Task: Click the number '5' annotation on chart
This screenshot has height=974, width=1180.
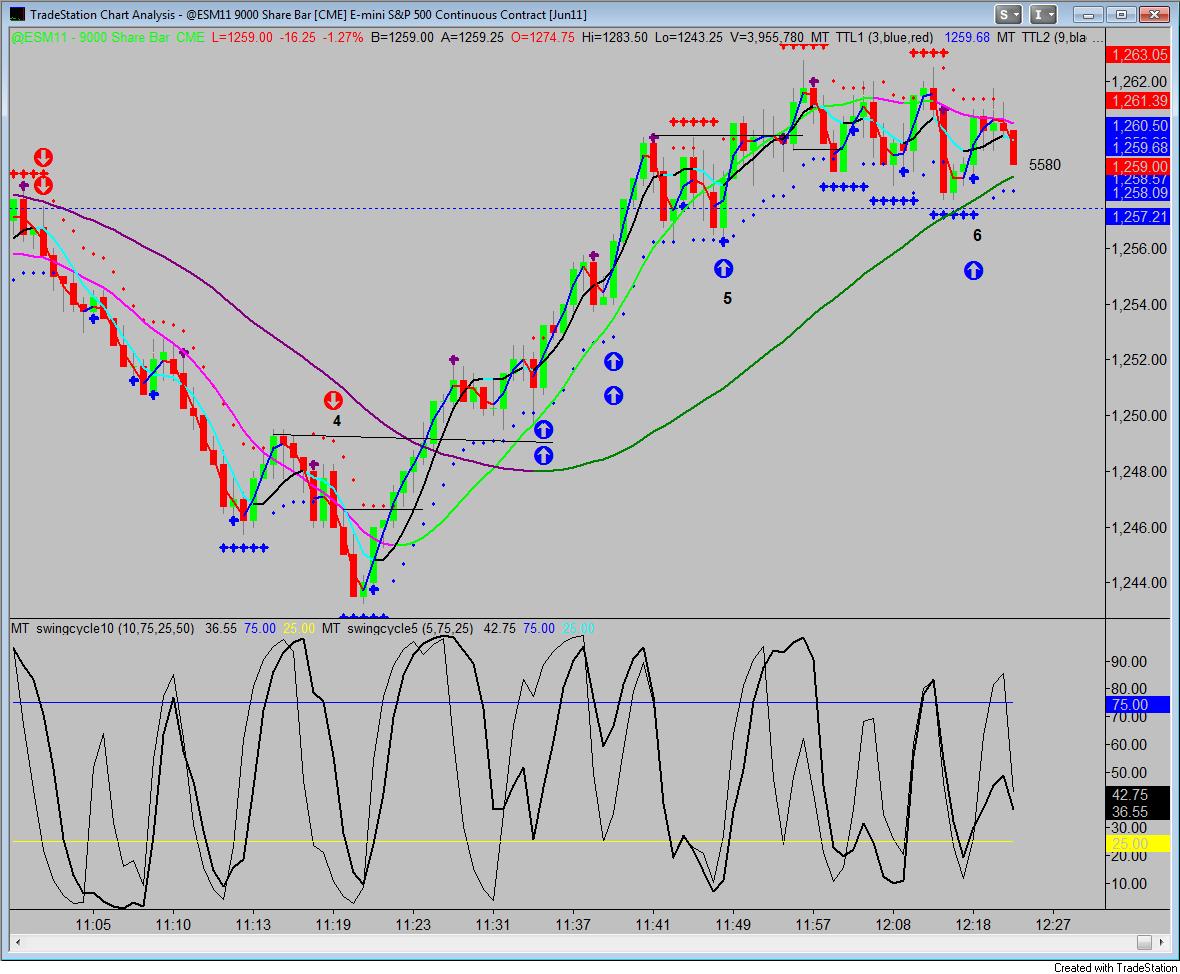Action: tap(727, 299)
